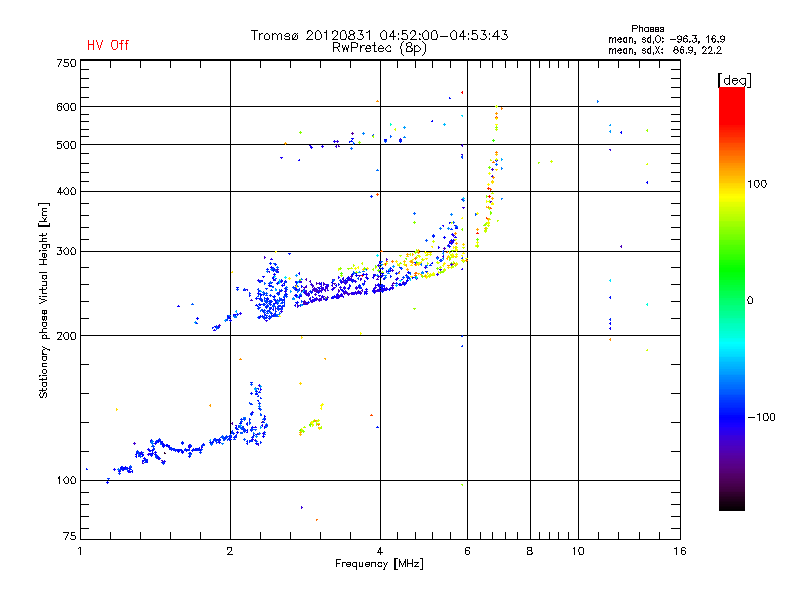Select the plot title "Tromsø 20120831 04:52:00-04:53:43"
The height and width of the screenshot is (600, 800).
(x=379, y=35)
